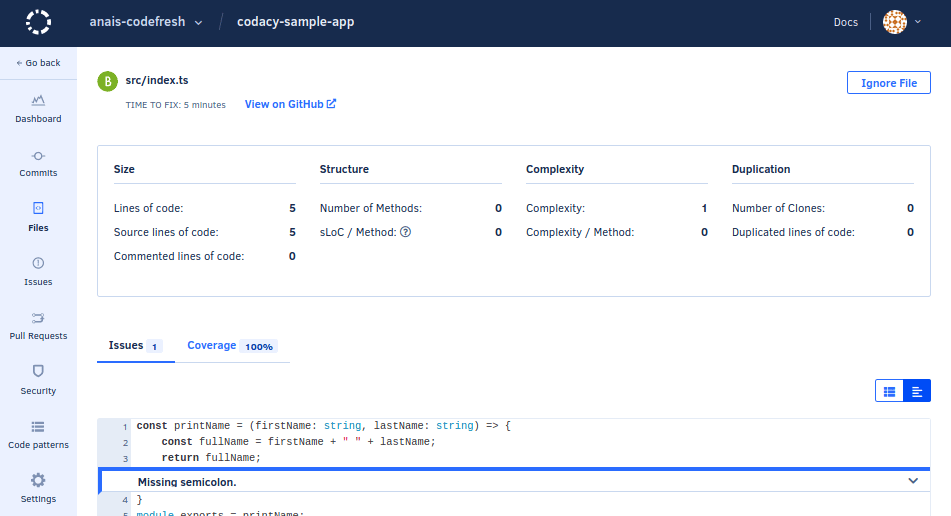Expand the Missing semicolon issue details
951x516 pixels.
tap(912, 481)
